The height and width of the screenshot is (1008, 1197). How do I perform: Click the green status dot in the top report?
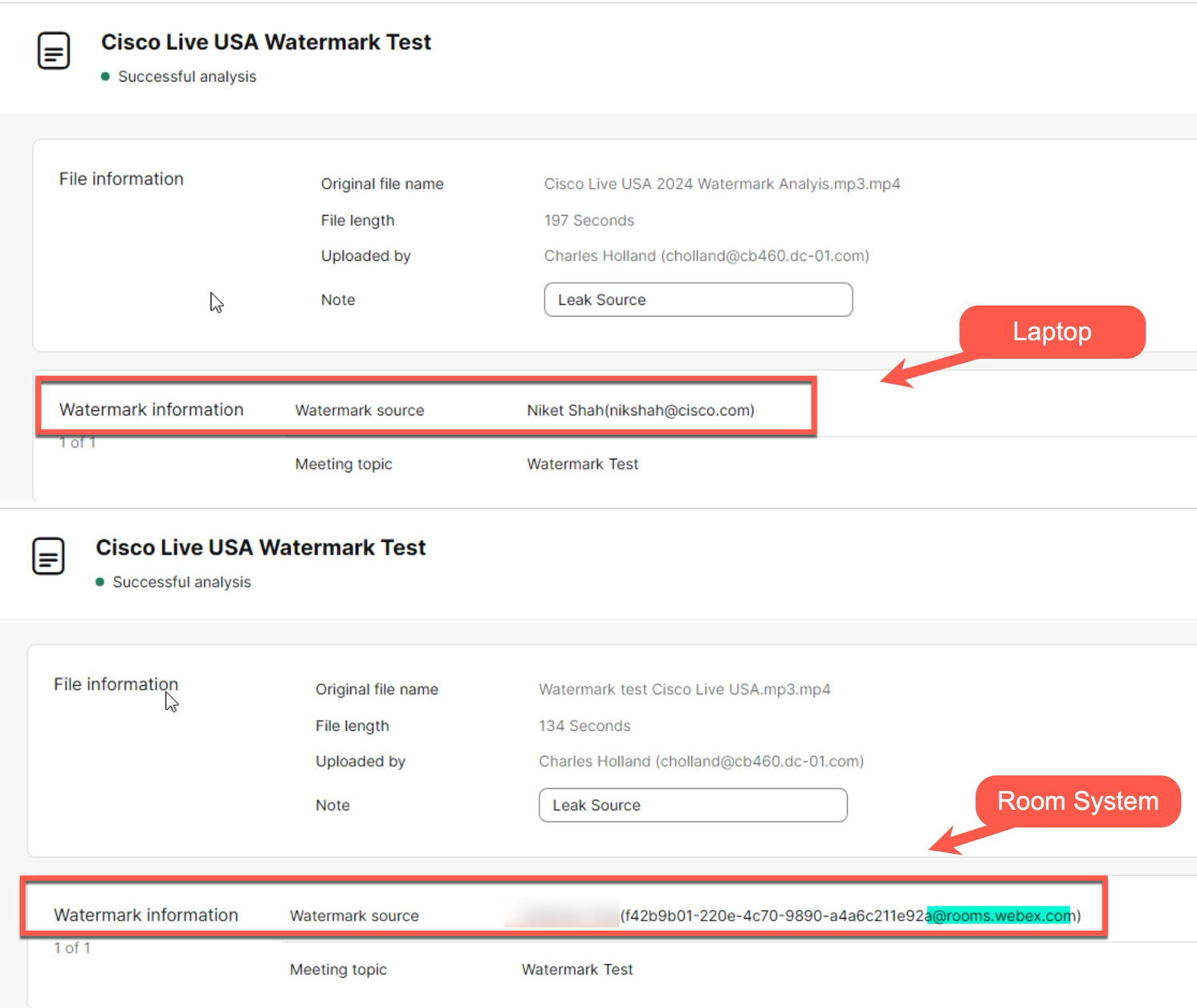coord(105,76)
